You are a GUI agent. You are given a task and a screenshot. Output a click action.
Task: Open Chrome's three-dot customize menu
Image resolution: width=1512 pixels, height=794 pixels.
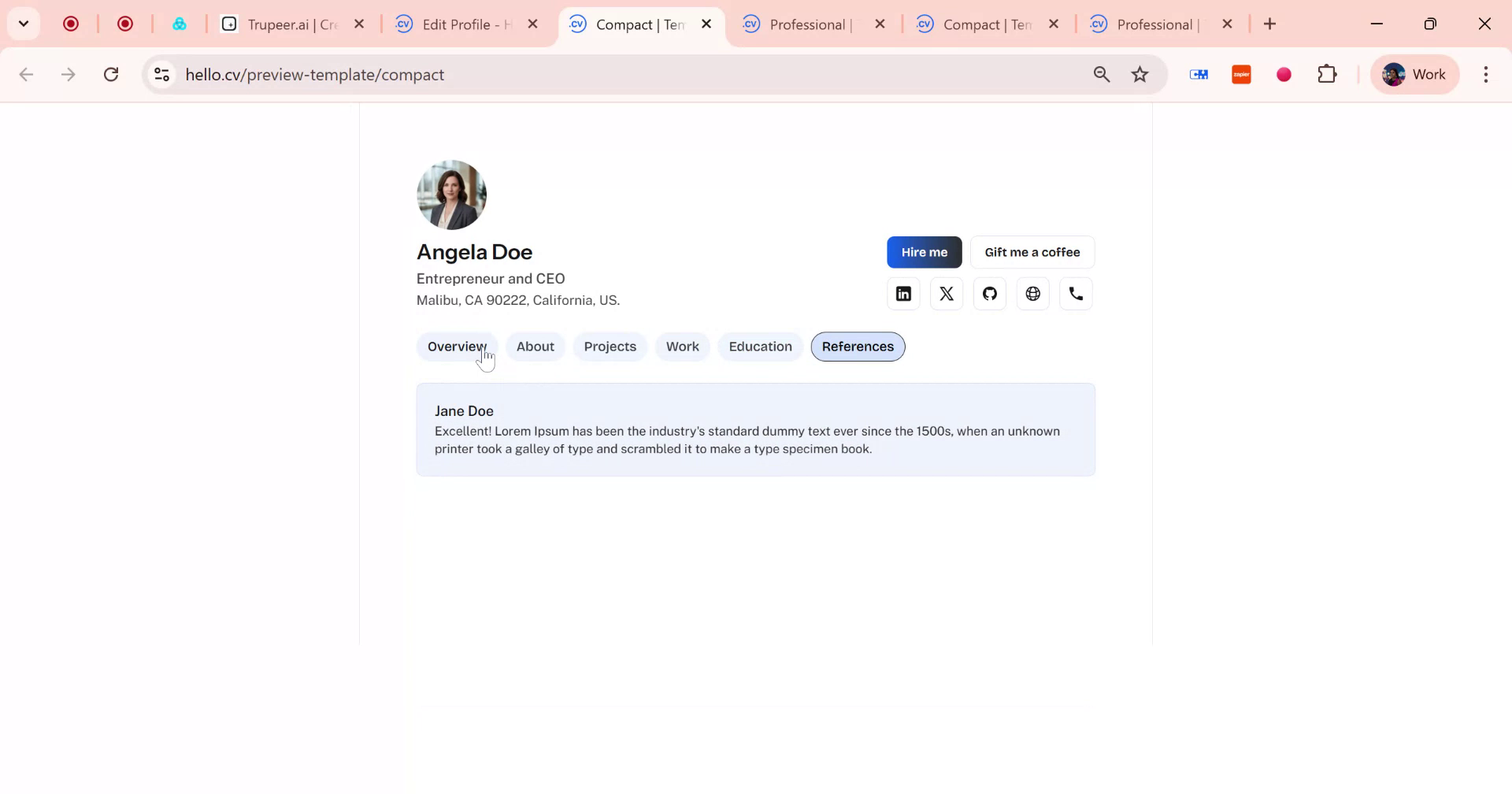[1486, 74]
